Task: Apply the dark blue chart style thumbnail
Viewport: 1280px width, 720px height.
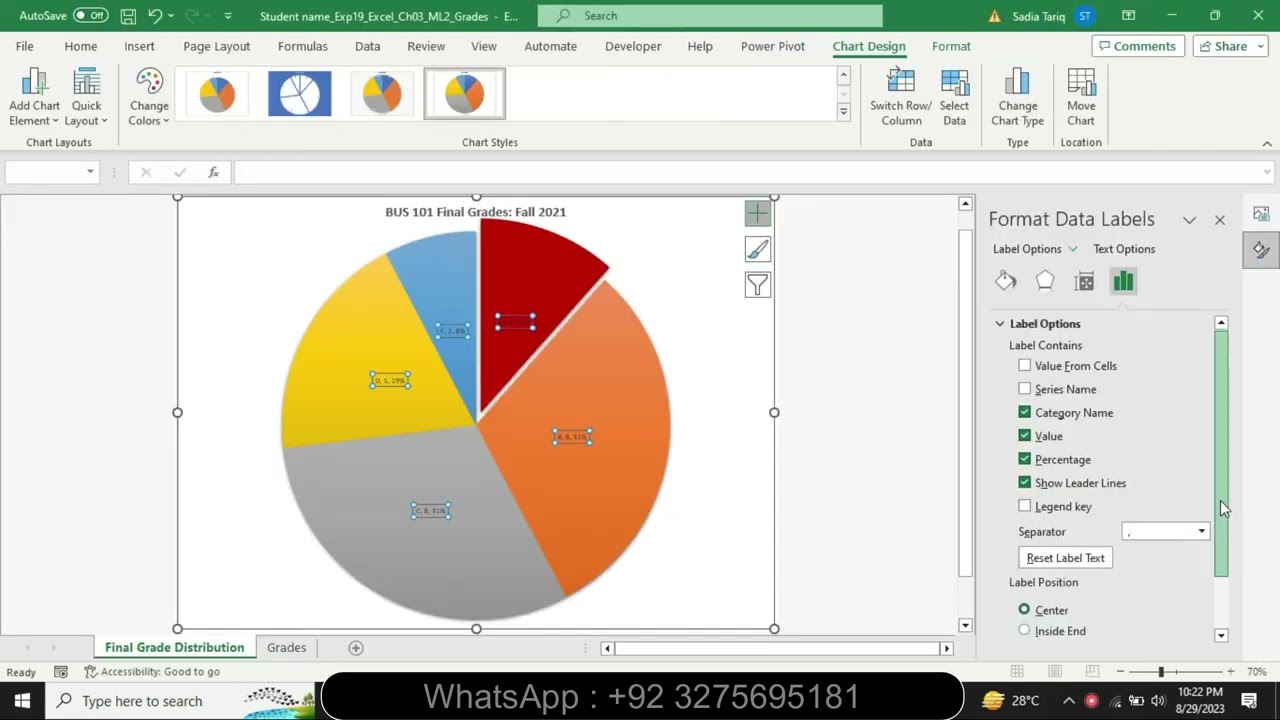Action: [x=300, y=94]
